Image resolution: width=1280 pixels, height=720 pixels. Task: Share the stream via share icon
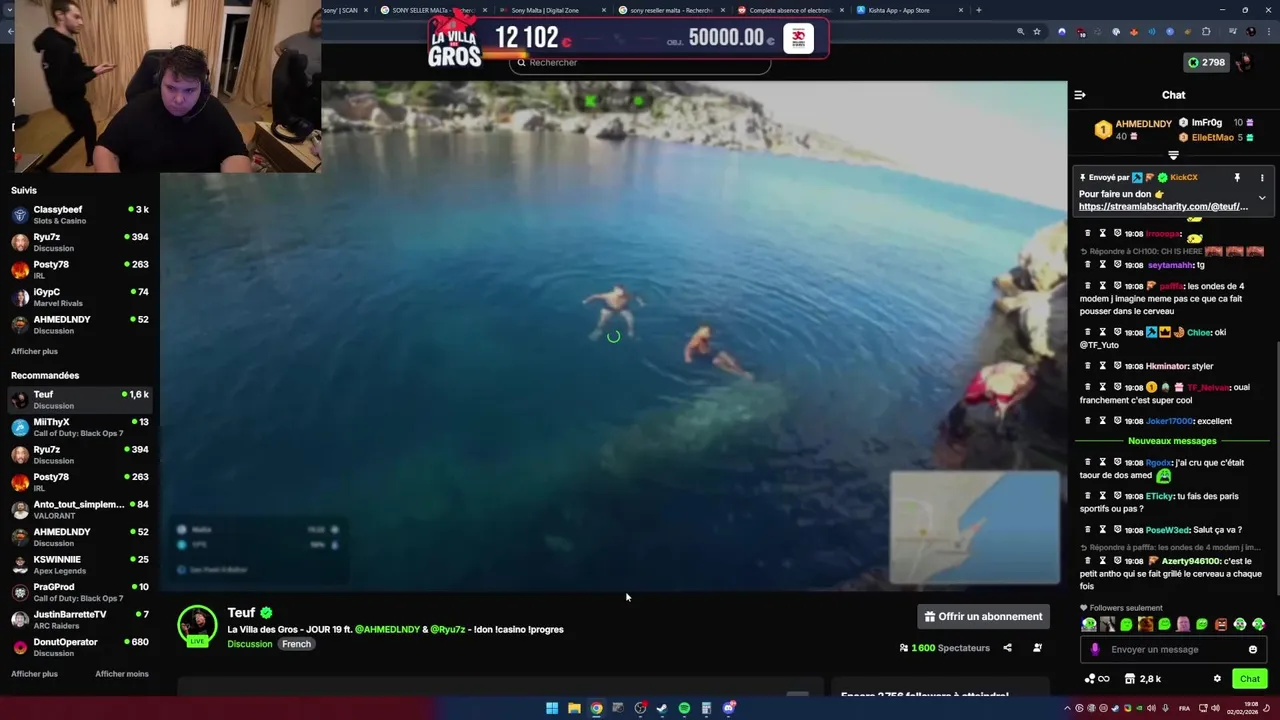pos(1007,648)
